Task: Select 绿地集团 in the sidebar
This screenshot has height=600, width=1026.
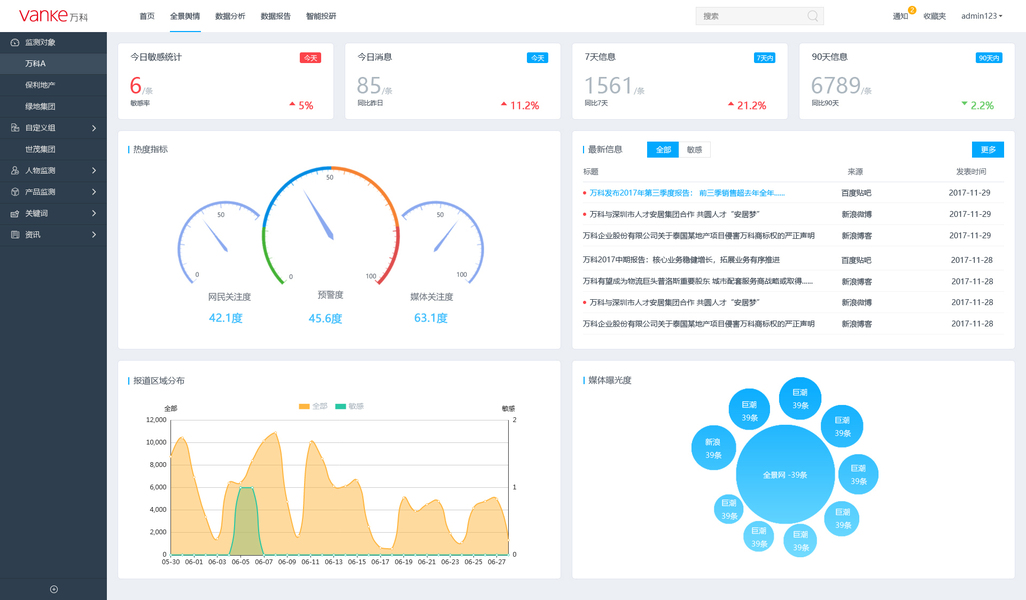Action: coord(53,106)
